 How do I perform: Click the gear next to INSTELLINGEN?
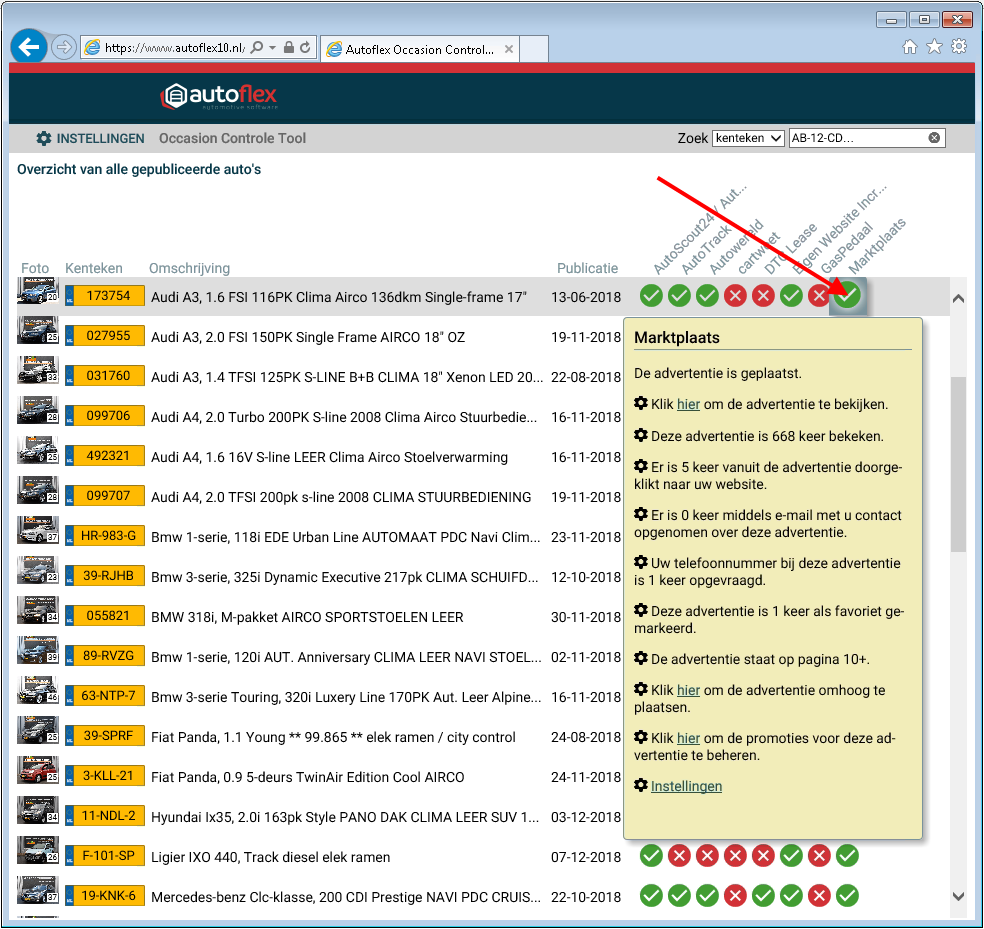coord(43,138)
